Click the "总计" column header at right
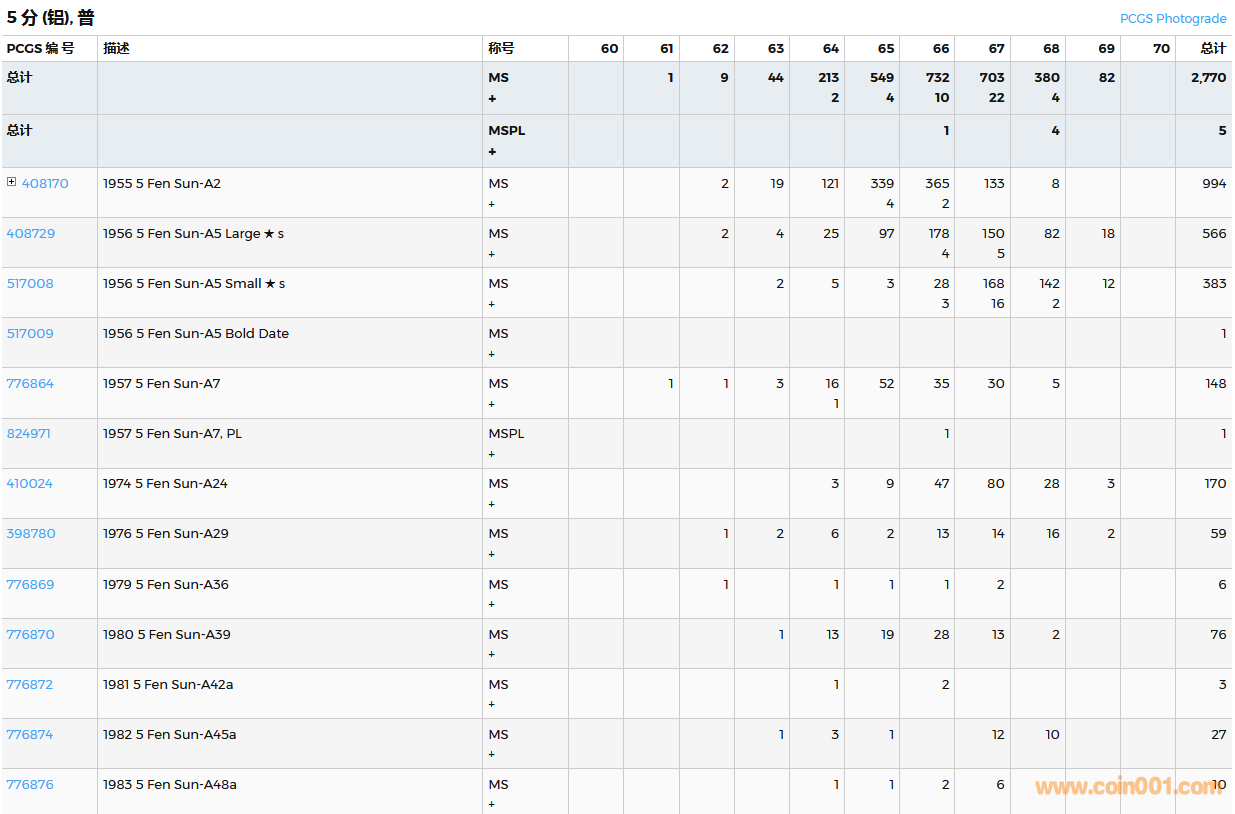Screen dimensions: 1235x814 pyautogui.click(x=1213, y=48)
